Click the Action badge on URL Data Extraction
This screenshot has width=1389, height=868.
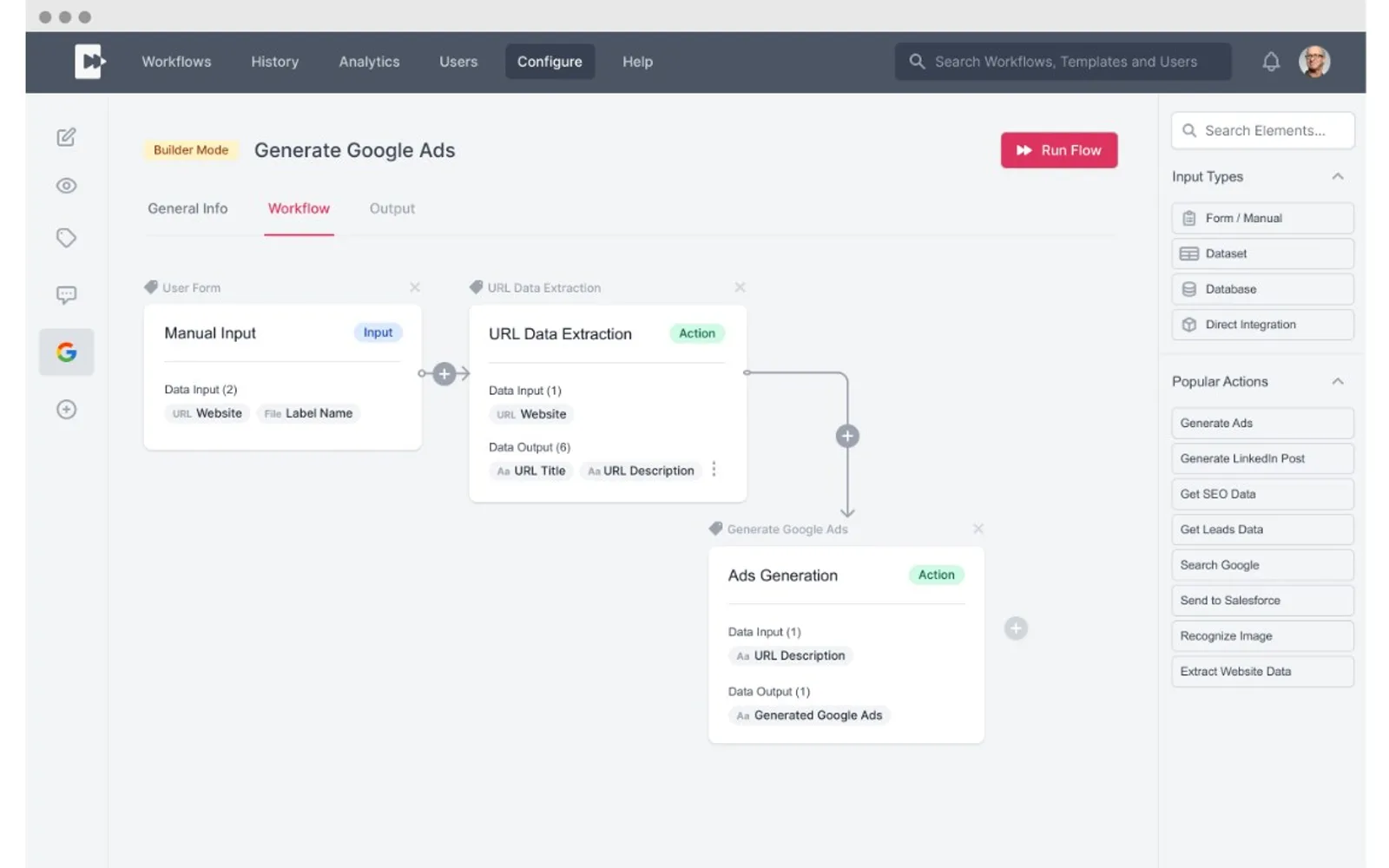[697, 333]
